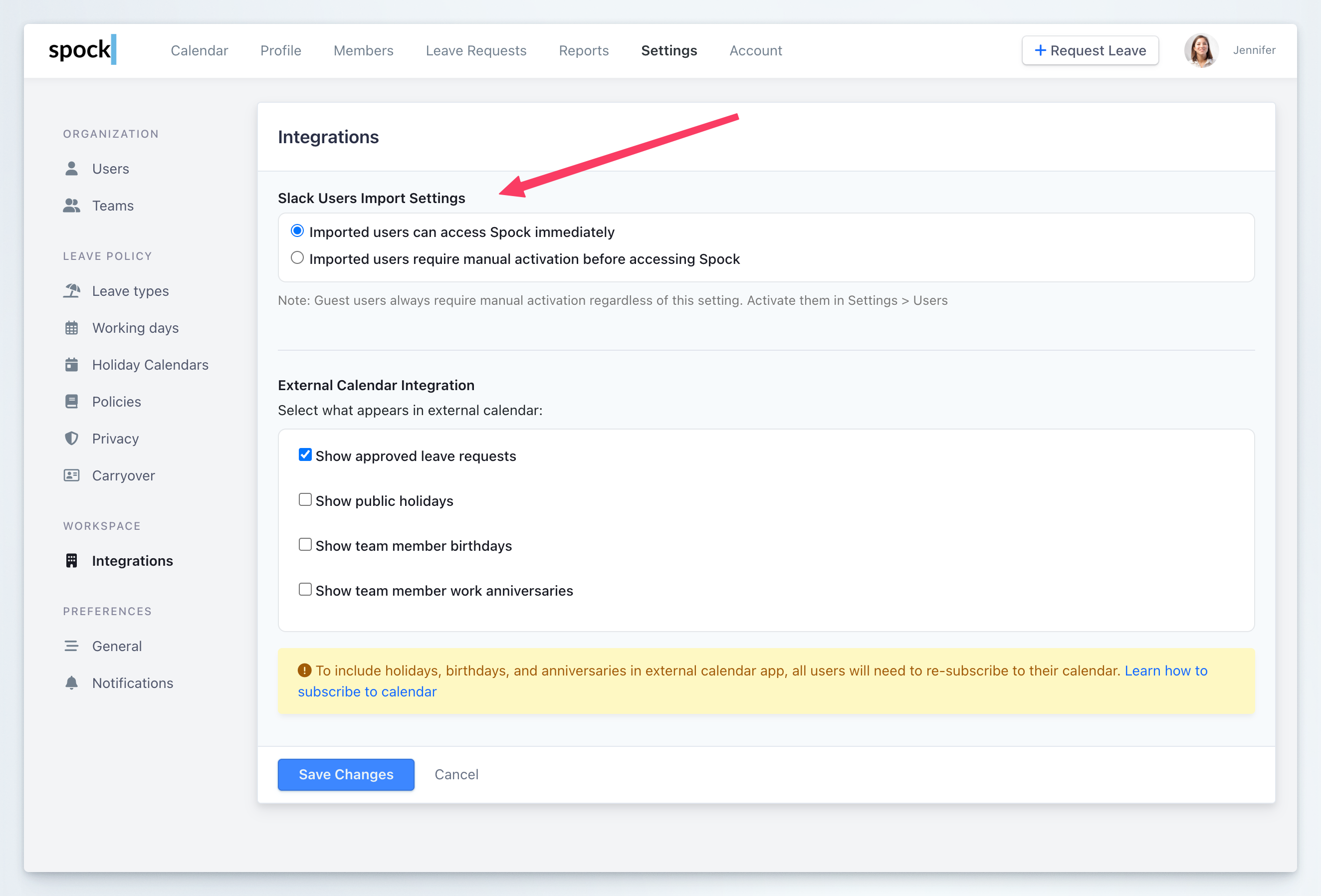Check Show team member work anniversaries
The image size is (1321, 896).
305,590
